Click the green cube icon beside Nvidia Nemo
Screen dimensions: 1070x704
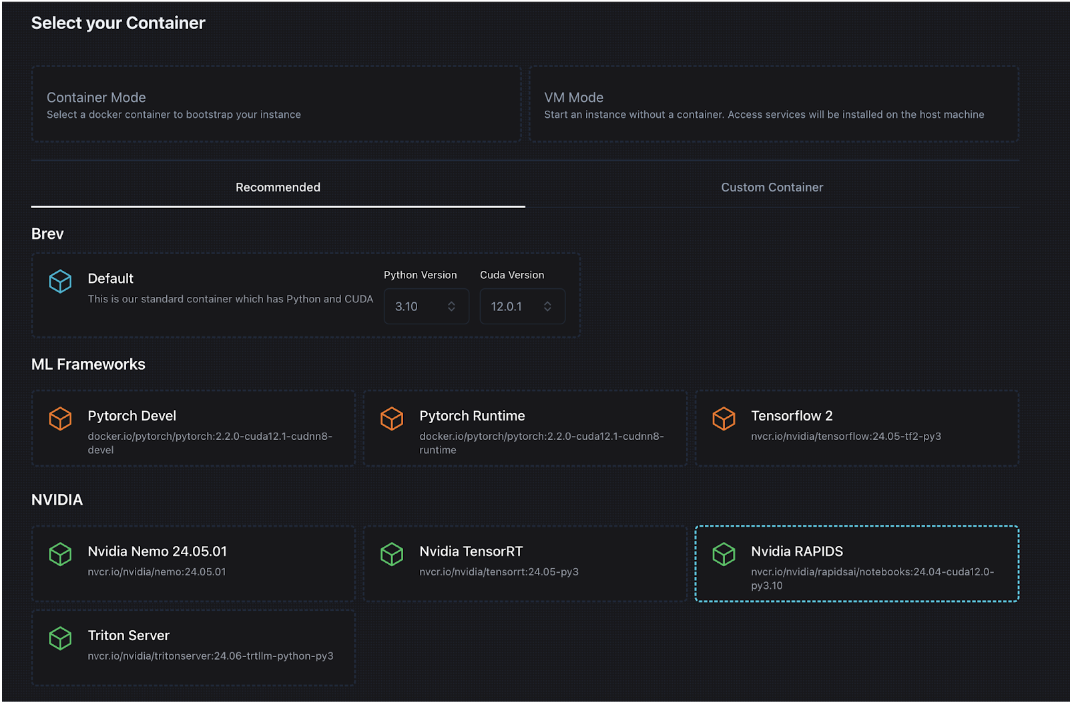(x=60, y=554)
